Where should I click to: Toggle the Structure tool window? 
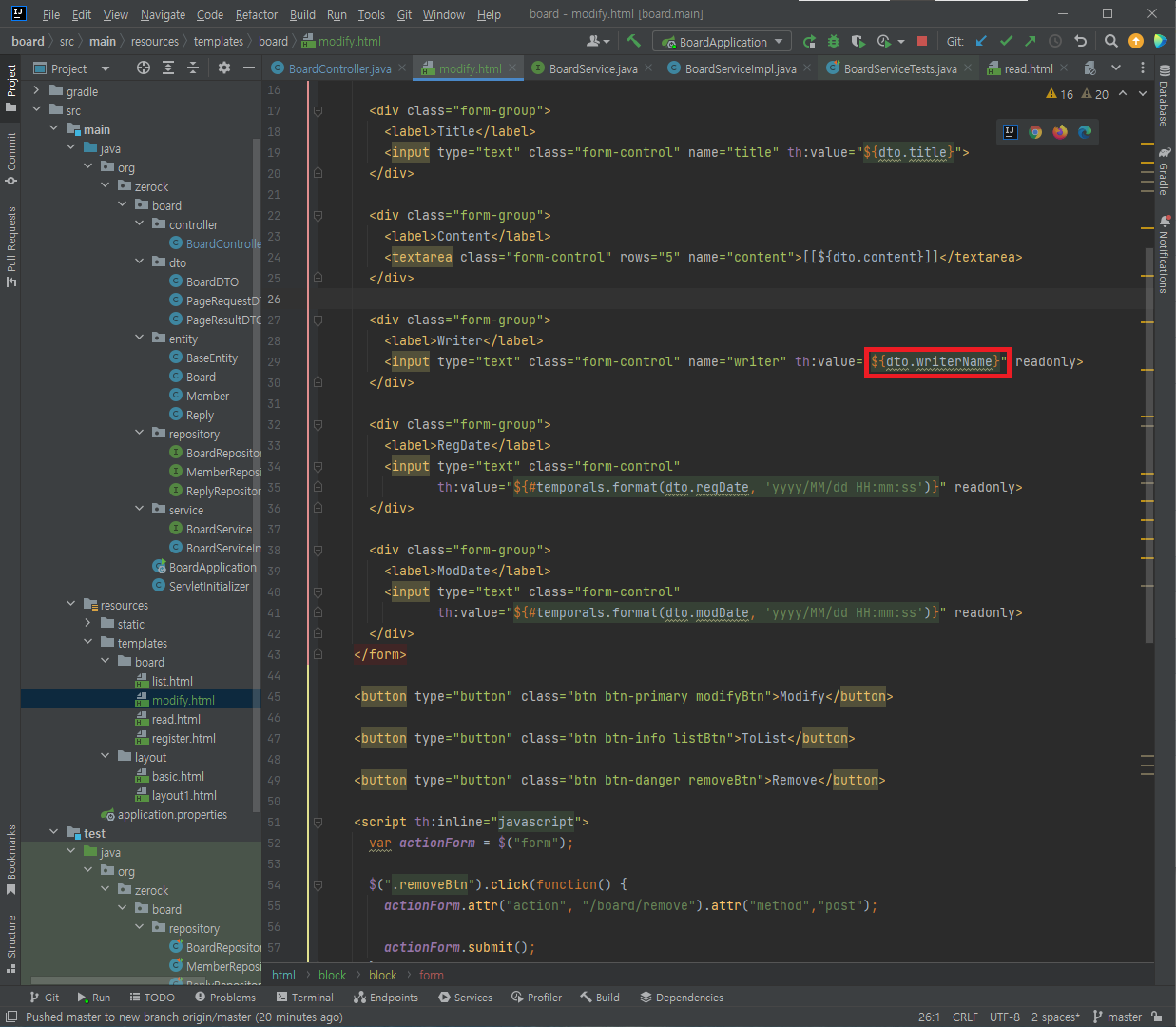[10, 943]
